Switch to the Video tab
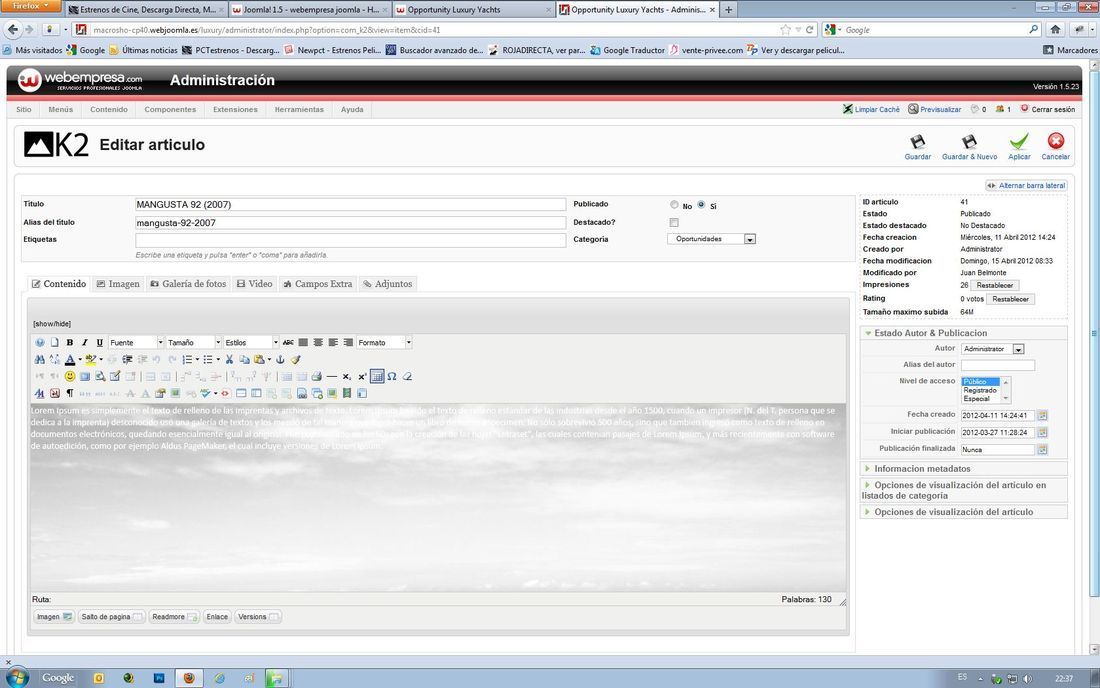 254,284
